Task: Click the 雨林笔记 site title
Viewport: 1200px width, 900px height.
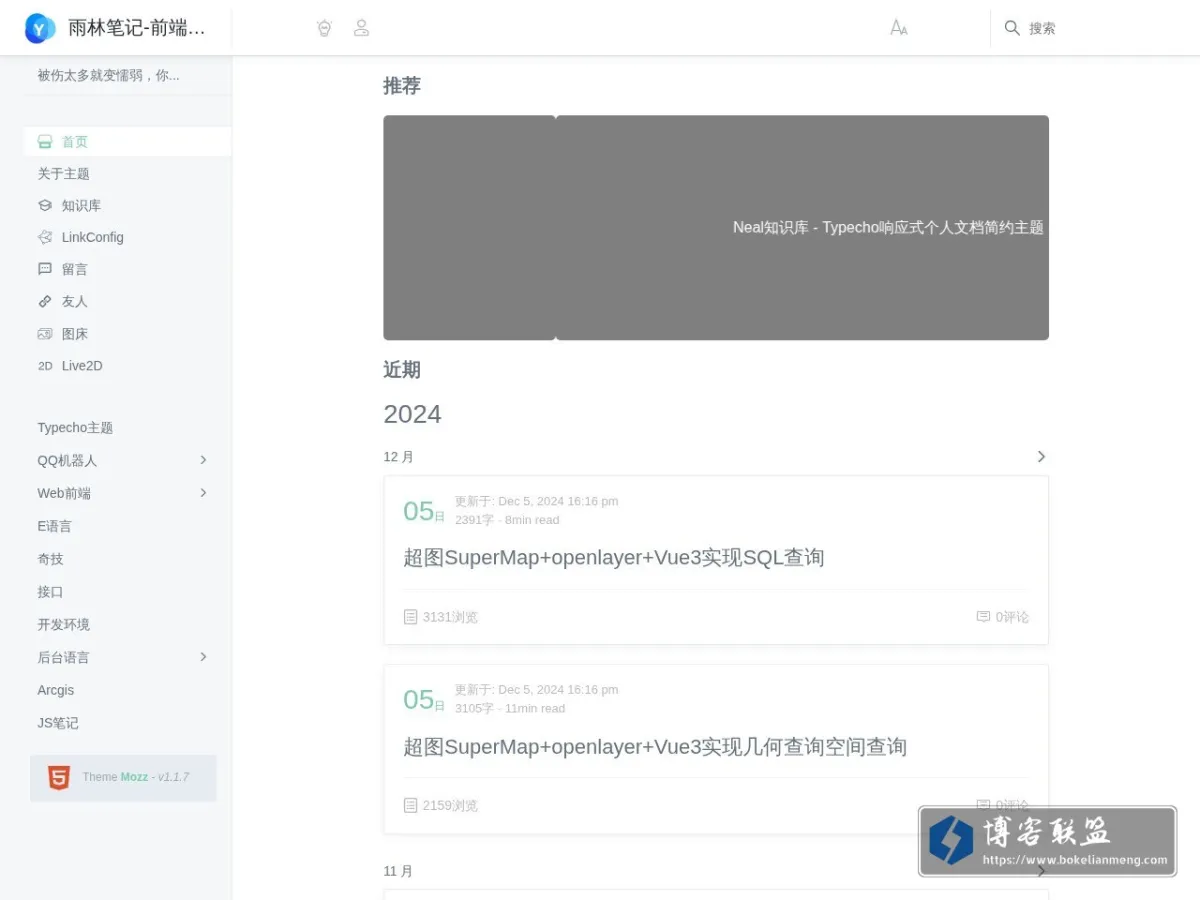Action: (137, 28)
